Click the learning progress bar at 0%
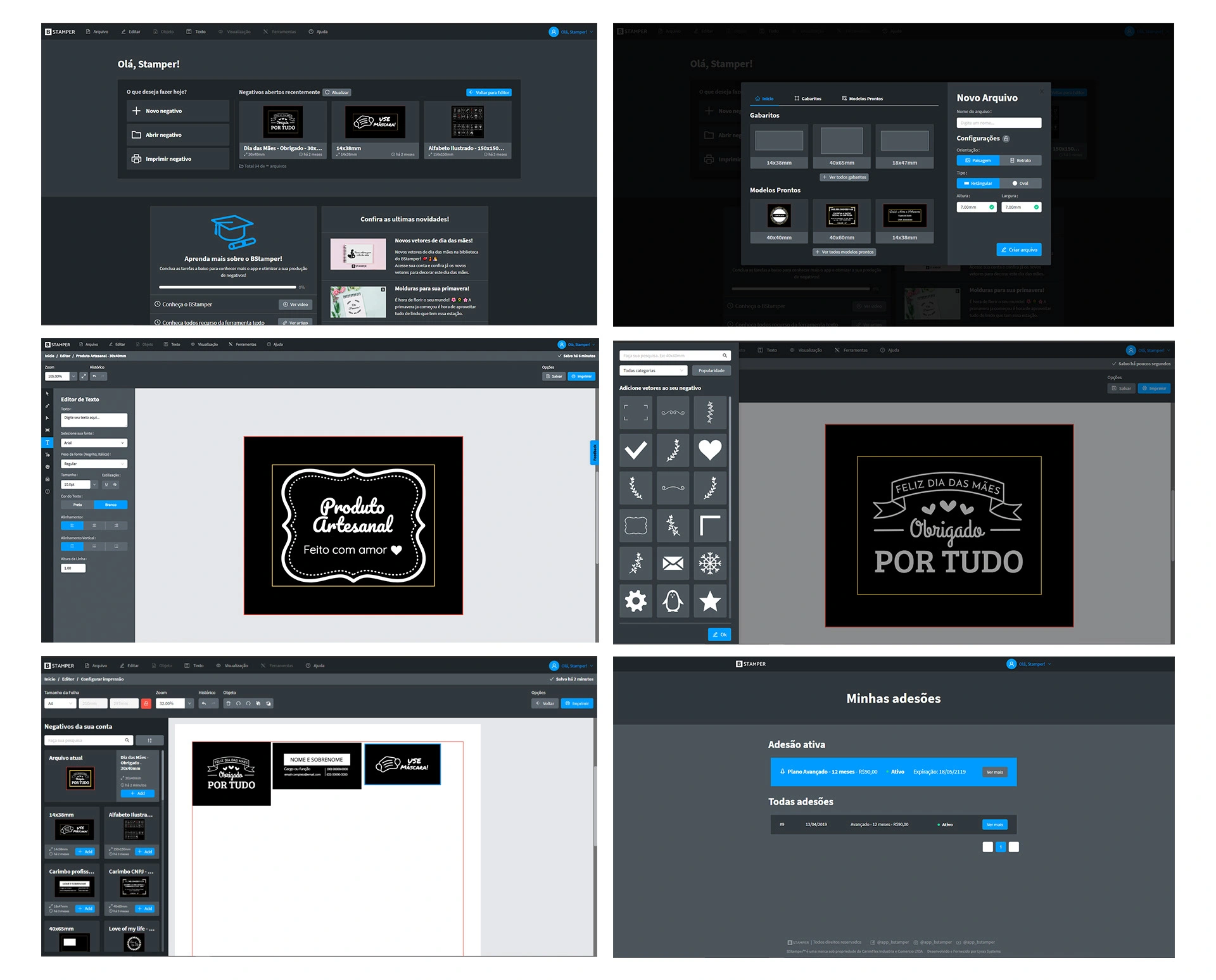The image size is (1216, 980). [x=227, y=287]
